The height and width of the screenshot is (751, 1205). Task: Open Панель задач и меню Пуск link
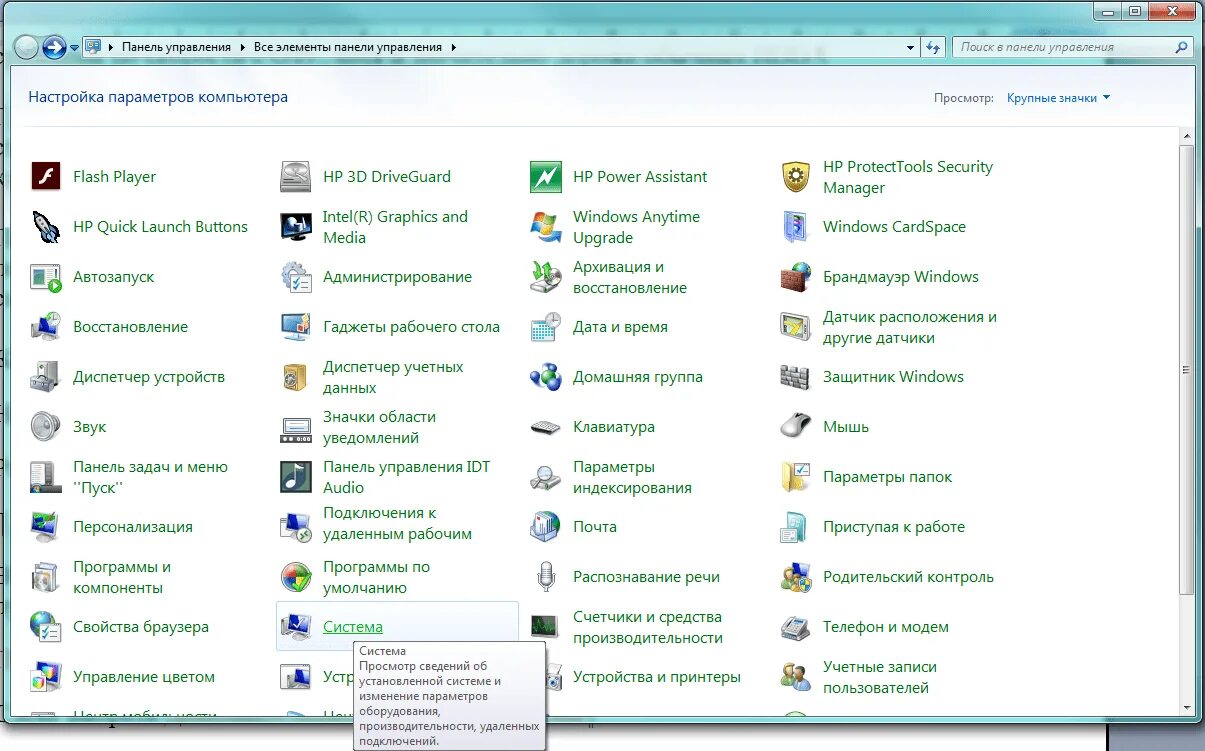pos(150,477)
